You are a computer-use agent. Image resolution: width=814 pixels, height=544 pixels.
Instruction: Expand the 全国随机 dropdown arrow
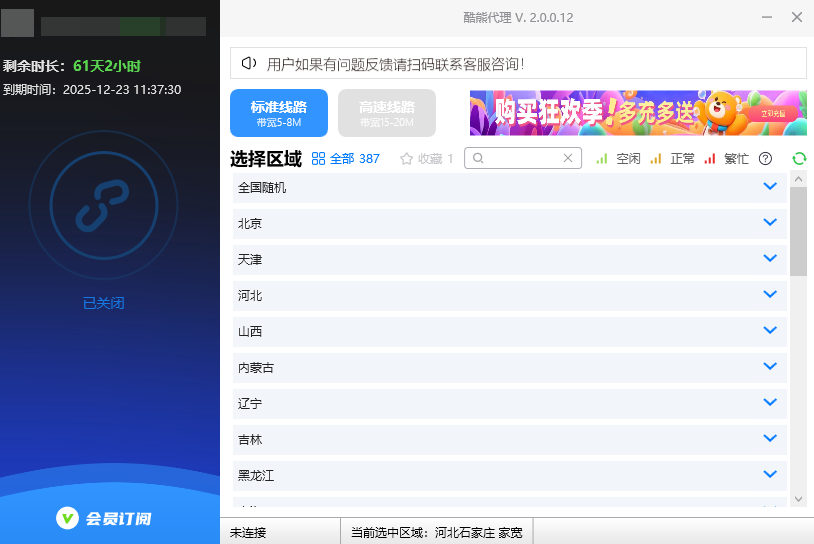(x=770, y=187)
